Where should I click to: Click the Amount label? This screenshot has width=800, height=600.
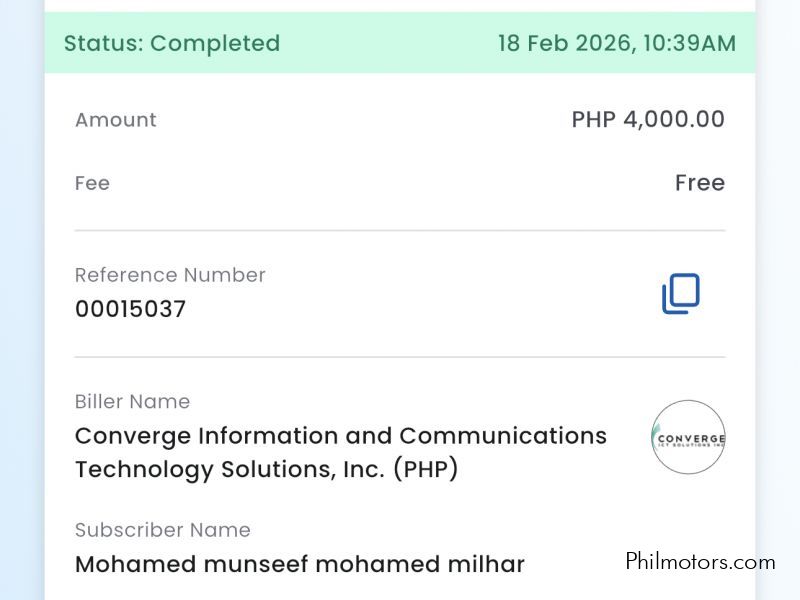(116, 120)
